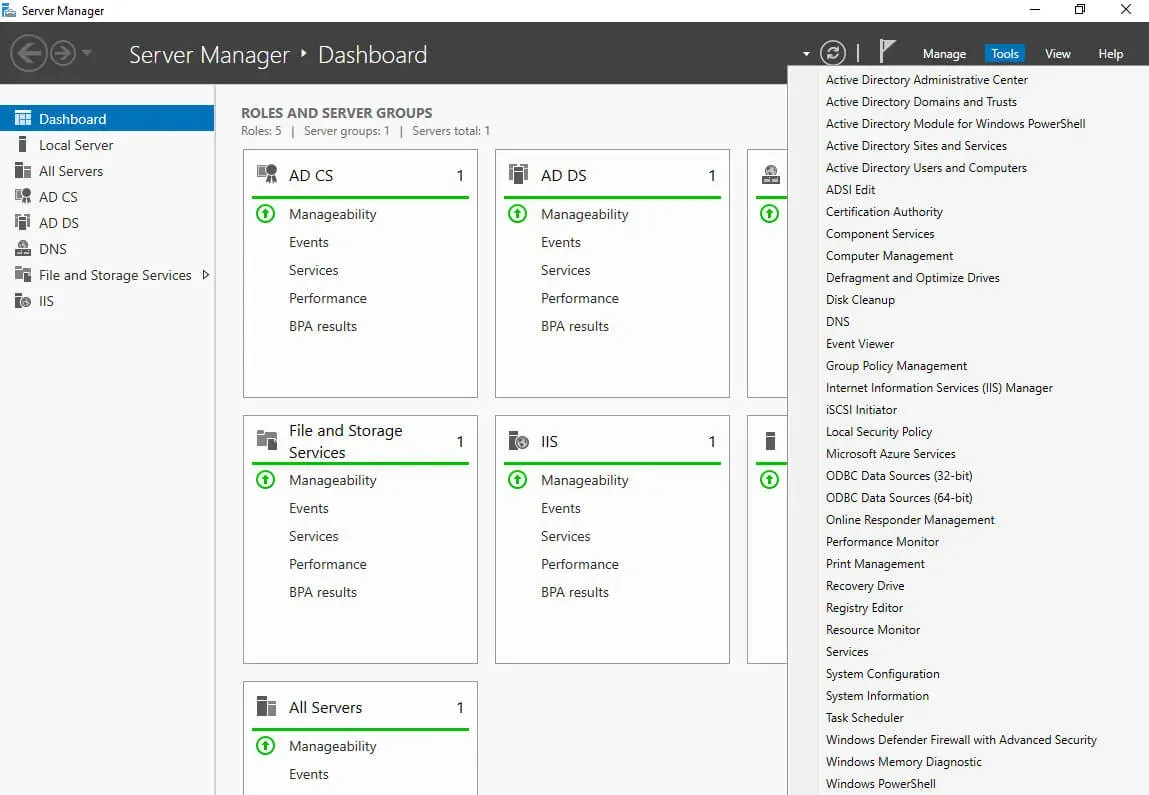Screen dimensions: 1149x795
Task: Open Events in the AD CS tile
Action: (309, 243)
